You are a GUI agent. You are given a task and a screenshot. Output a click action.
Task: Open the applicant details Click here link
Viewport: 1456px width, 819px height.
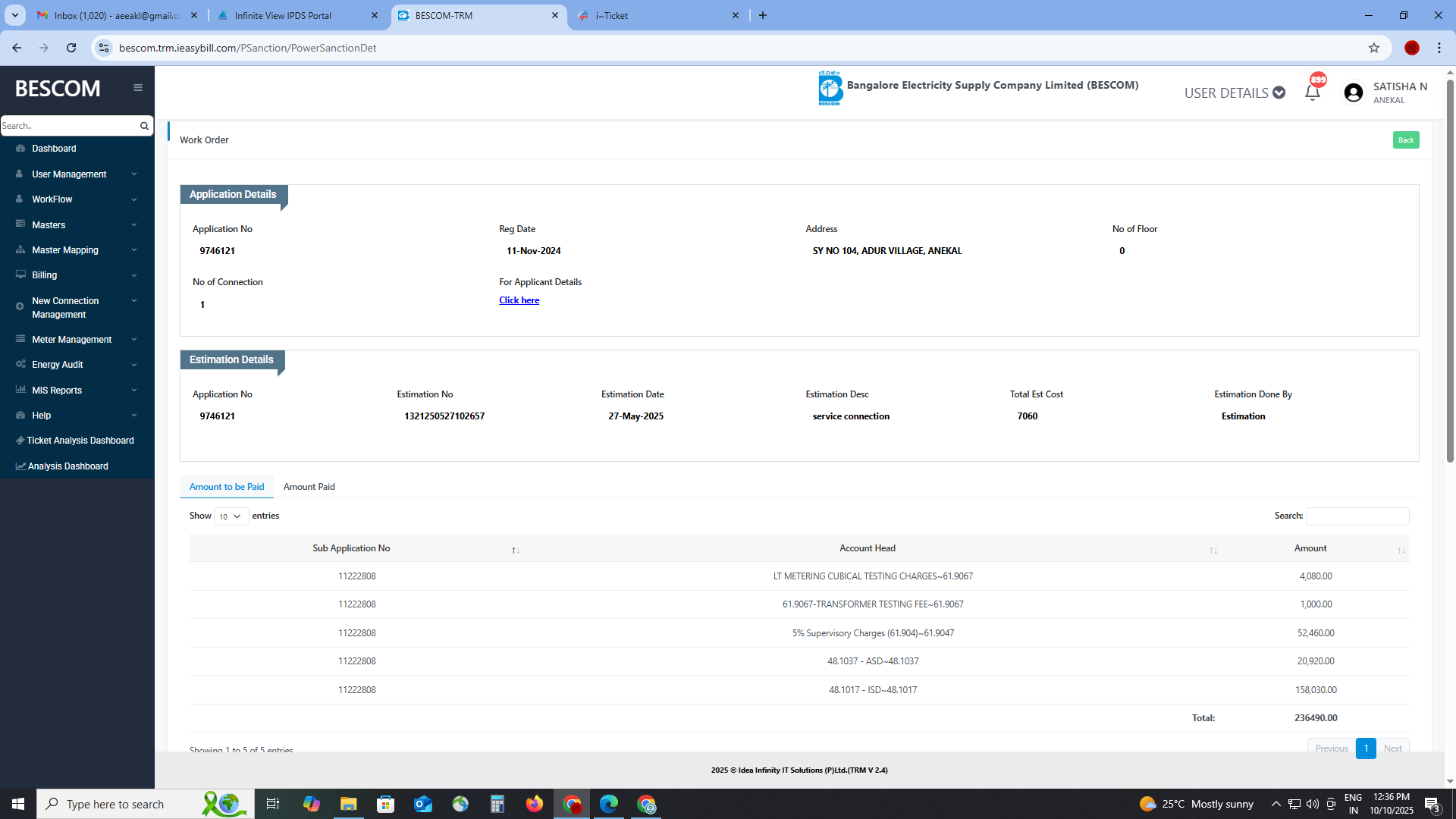[519, 300]
